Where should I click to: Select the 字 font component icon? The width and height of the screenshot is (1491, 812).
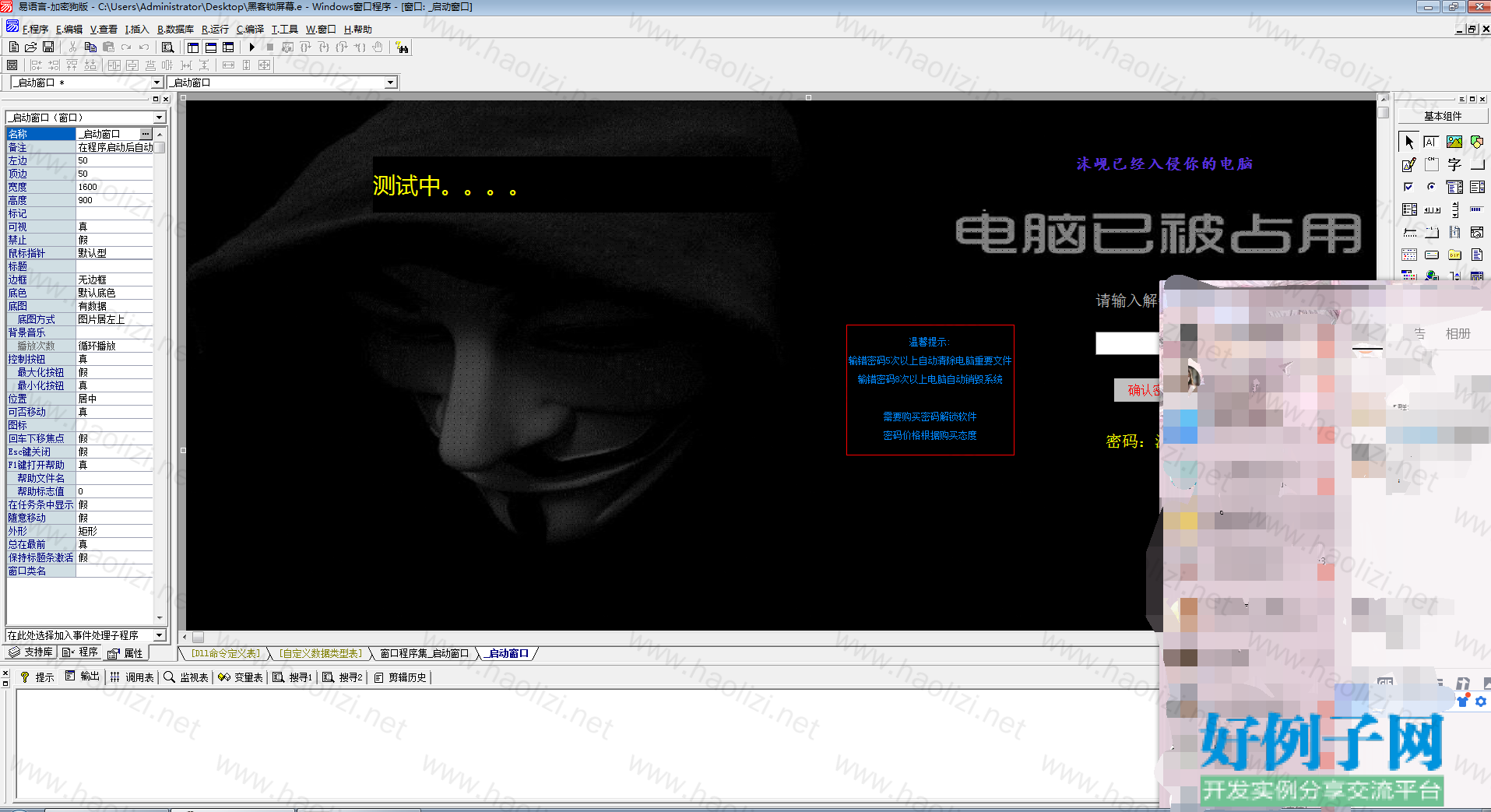point(1455,163)
